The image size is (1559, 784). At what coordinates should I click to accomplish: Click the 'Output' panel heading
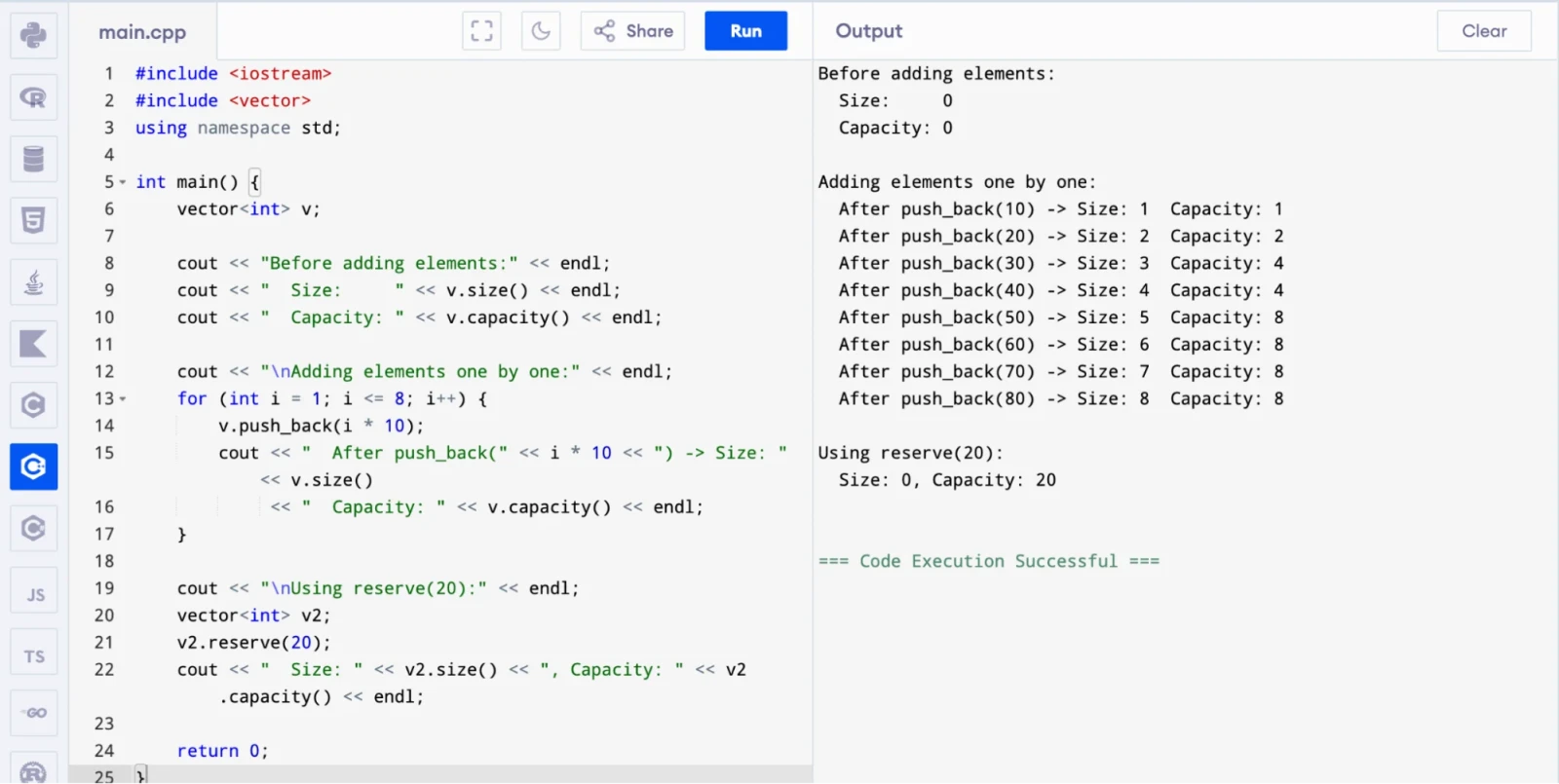pos(869,31)
